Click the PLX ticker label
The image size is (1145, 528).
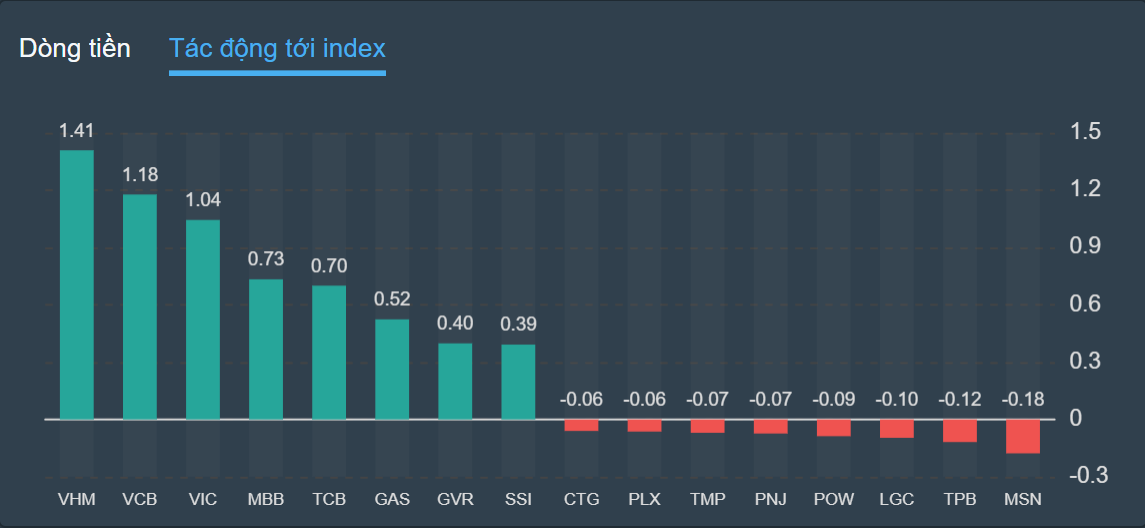coord(644,498)
